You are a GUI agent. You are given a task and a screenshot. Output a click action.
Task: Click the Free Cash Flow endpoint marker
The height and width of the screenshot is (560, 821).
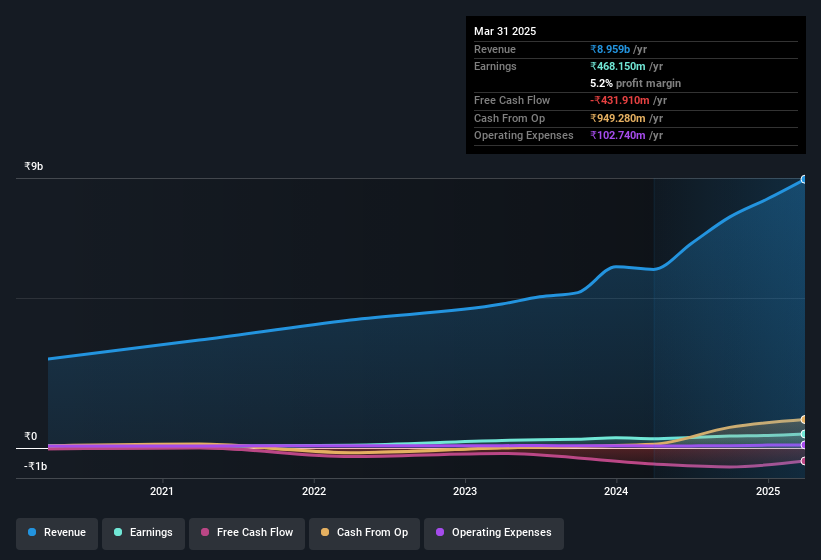coord(804,461)
